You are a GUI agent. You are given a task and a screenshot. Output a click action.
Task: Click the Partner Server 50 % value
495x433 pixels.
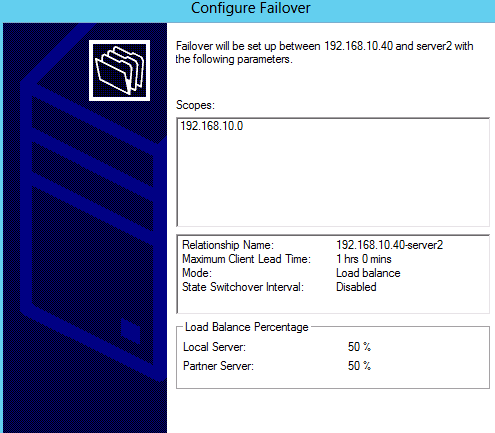(x=359, y=366)
